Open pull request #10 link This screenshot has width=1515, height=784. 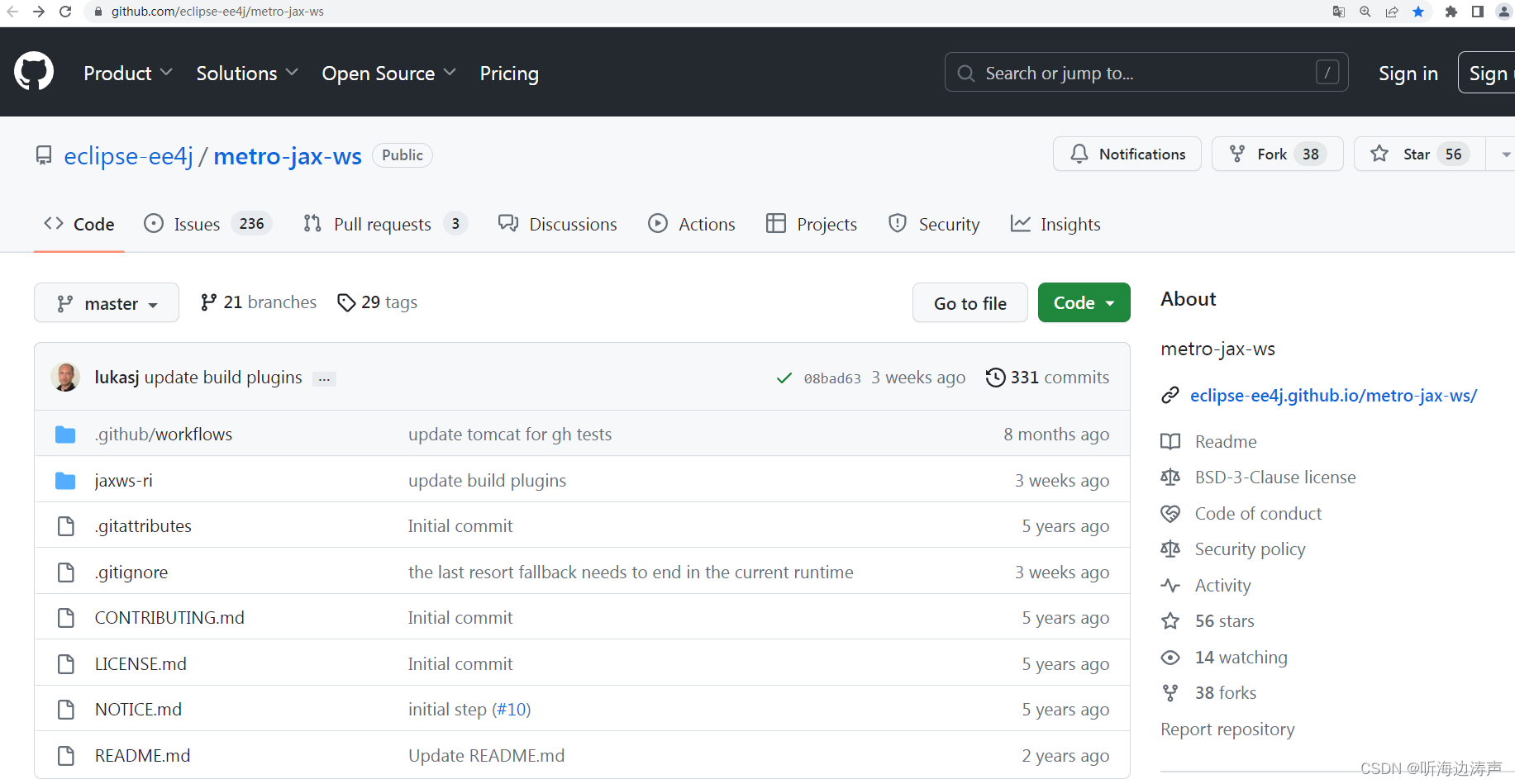coord(511,710)
